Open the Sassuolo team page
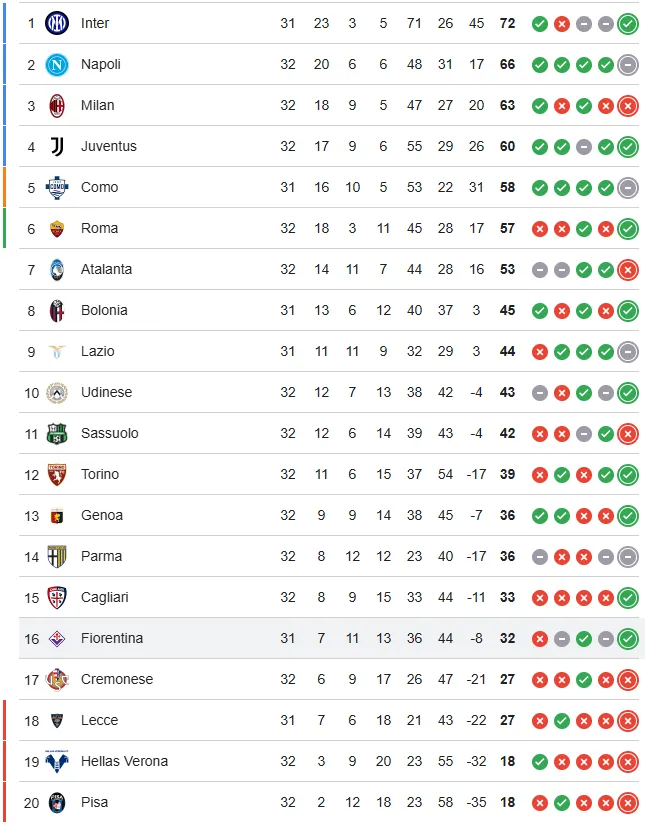 pyautogui.click(x=109, y=432)
